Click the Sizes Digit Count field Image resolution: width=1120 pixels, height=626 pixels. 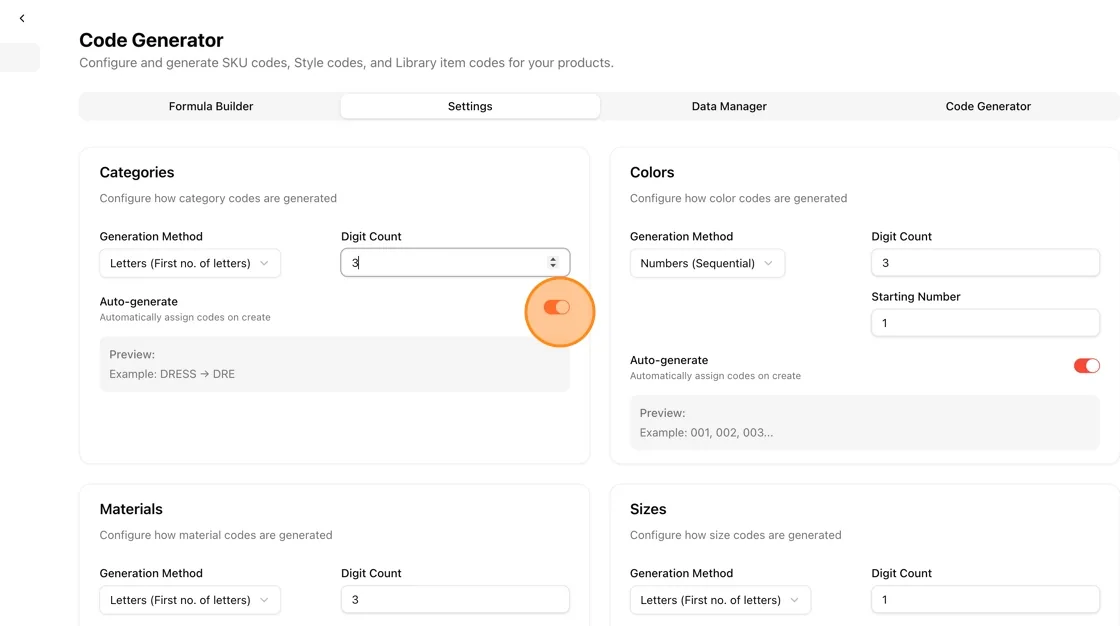[985, 600]
